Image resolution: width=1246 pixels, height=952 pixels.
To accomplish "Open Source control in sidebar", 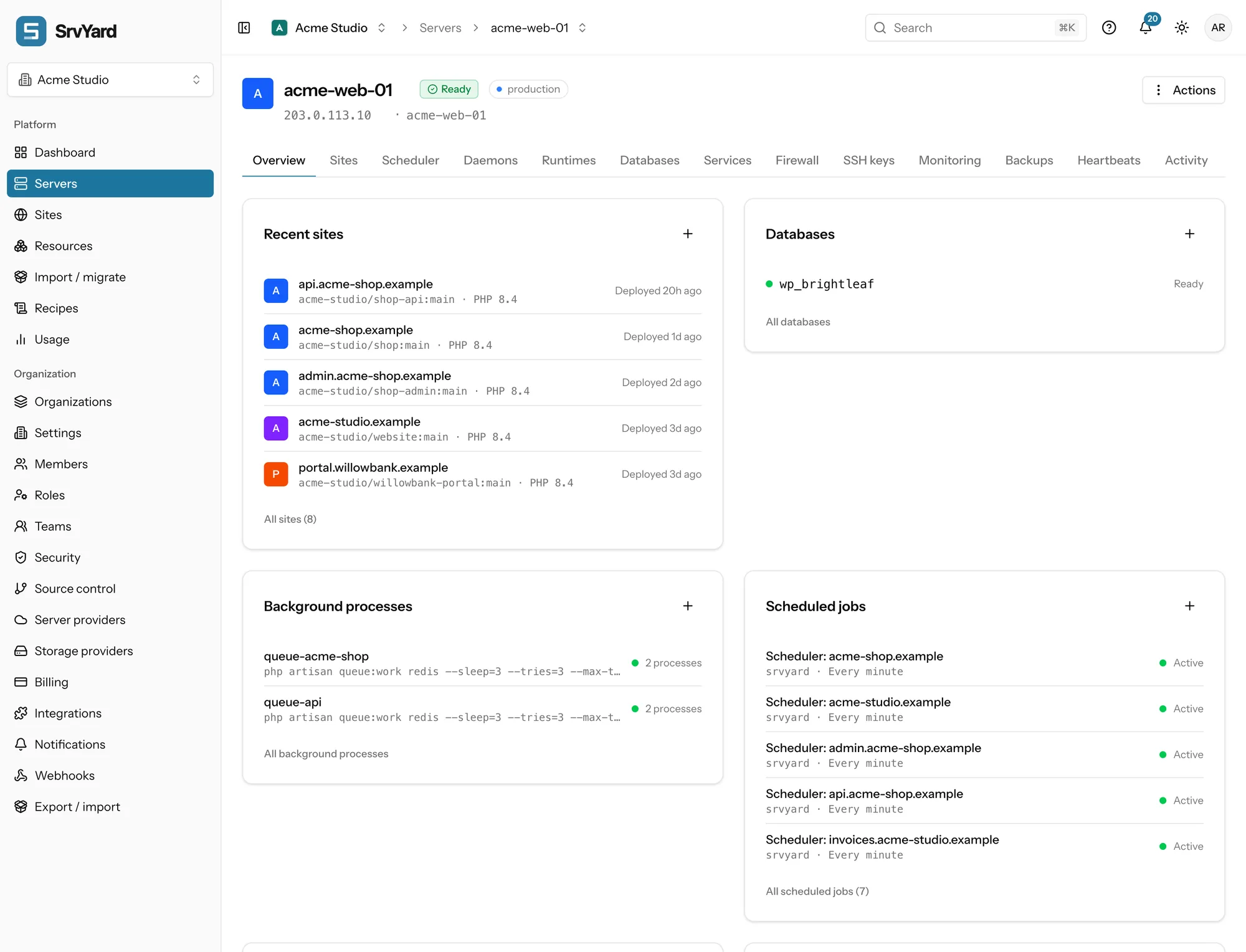I will (x=110, y=589).
